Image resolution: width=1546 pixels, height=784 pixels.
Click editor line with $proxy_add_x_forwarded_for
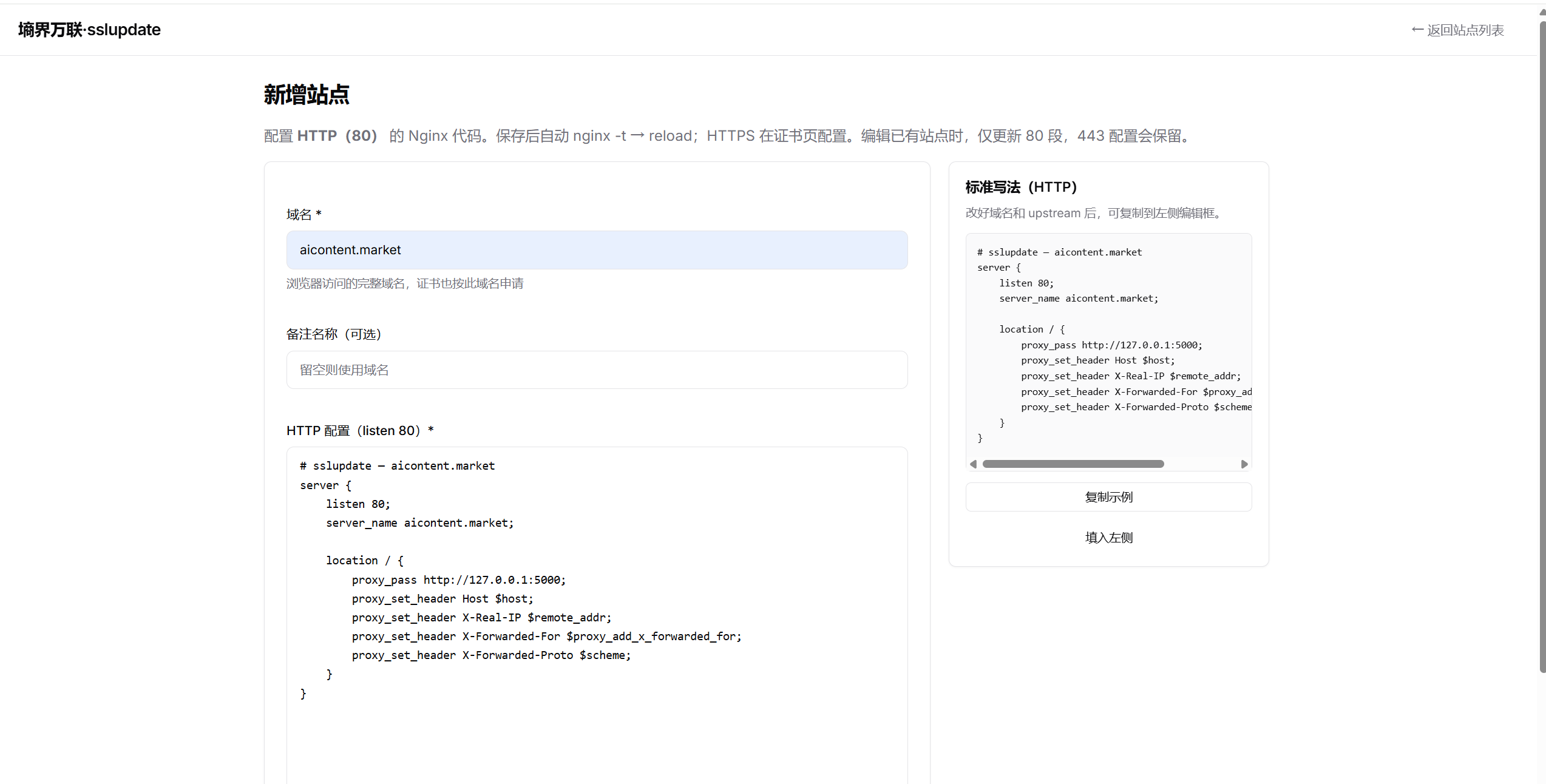point(546,637)
